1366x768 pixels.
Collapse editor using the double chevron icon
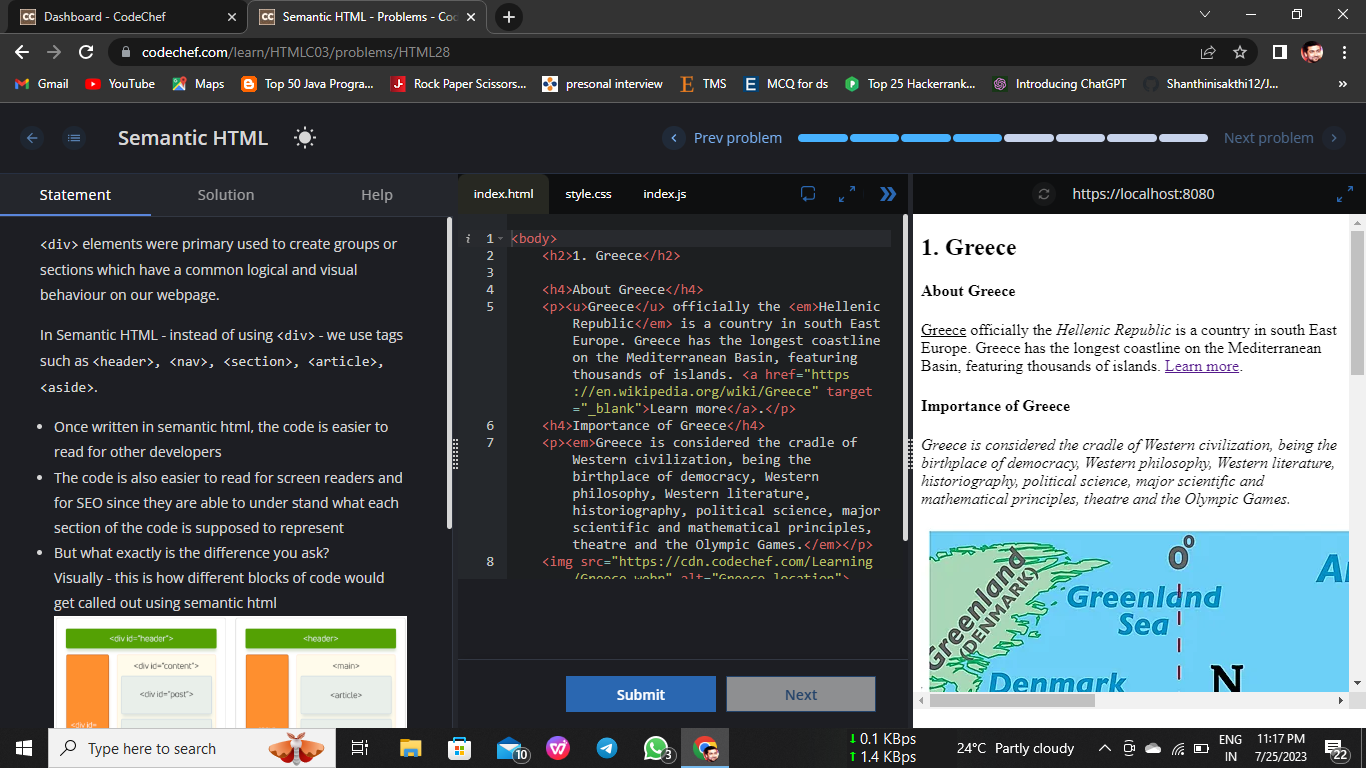888,194
